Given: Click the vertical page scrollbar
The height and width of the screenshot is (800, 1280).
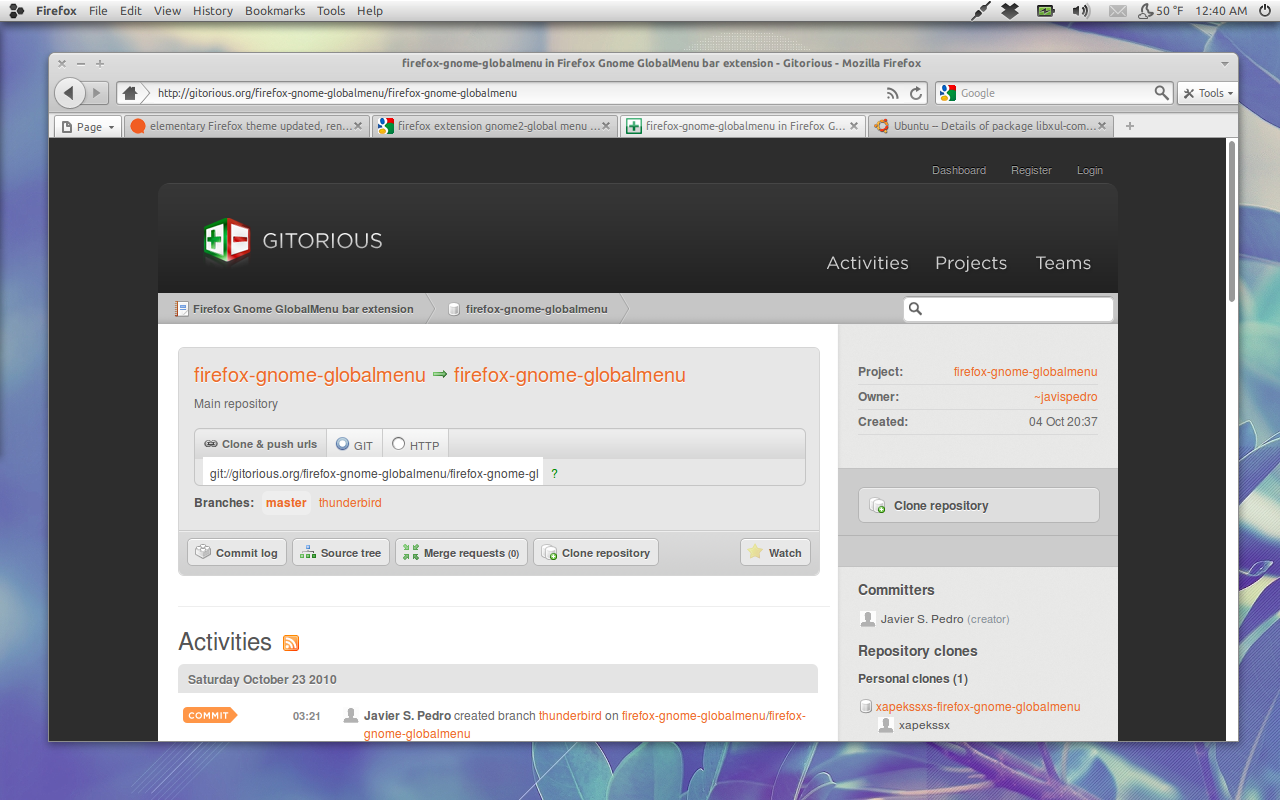Looking at the screenshot, I should pos(1232,220).
